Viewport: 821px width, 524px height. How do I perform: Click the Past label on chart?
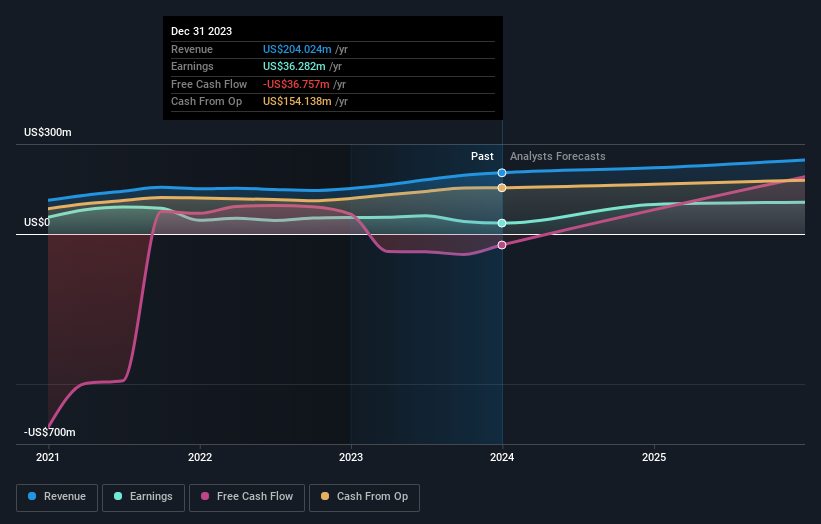pos(482,156)
